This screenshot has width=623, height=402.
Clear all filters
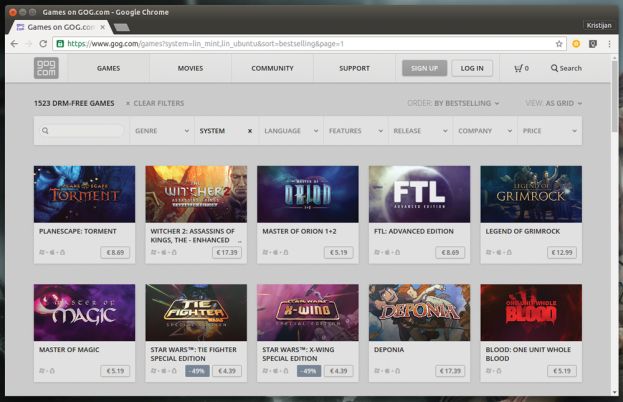point(154,103)
